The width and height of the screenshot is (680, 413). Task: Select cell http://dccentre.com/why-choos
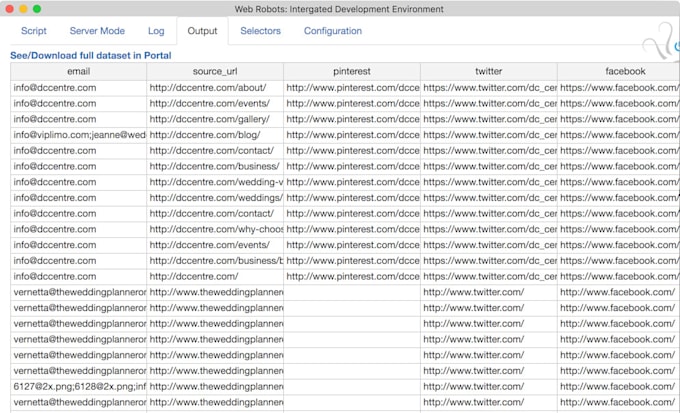[215, 229]
